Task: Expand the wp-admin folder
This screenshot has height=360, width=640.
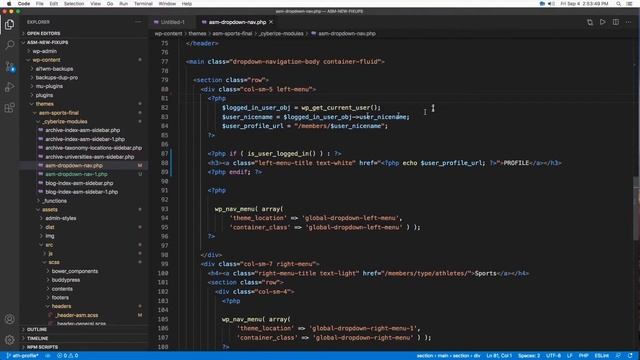Action: coord(44,51)
